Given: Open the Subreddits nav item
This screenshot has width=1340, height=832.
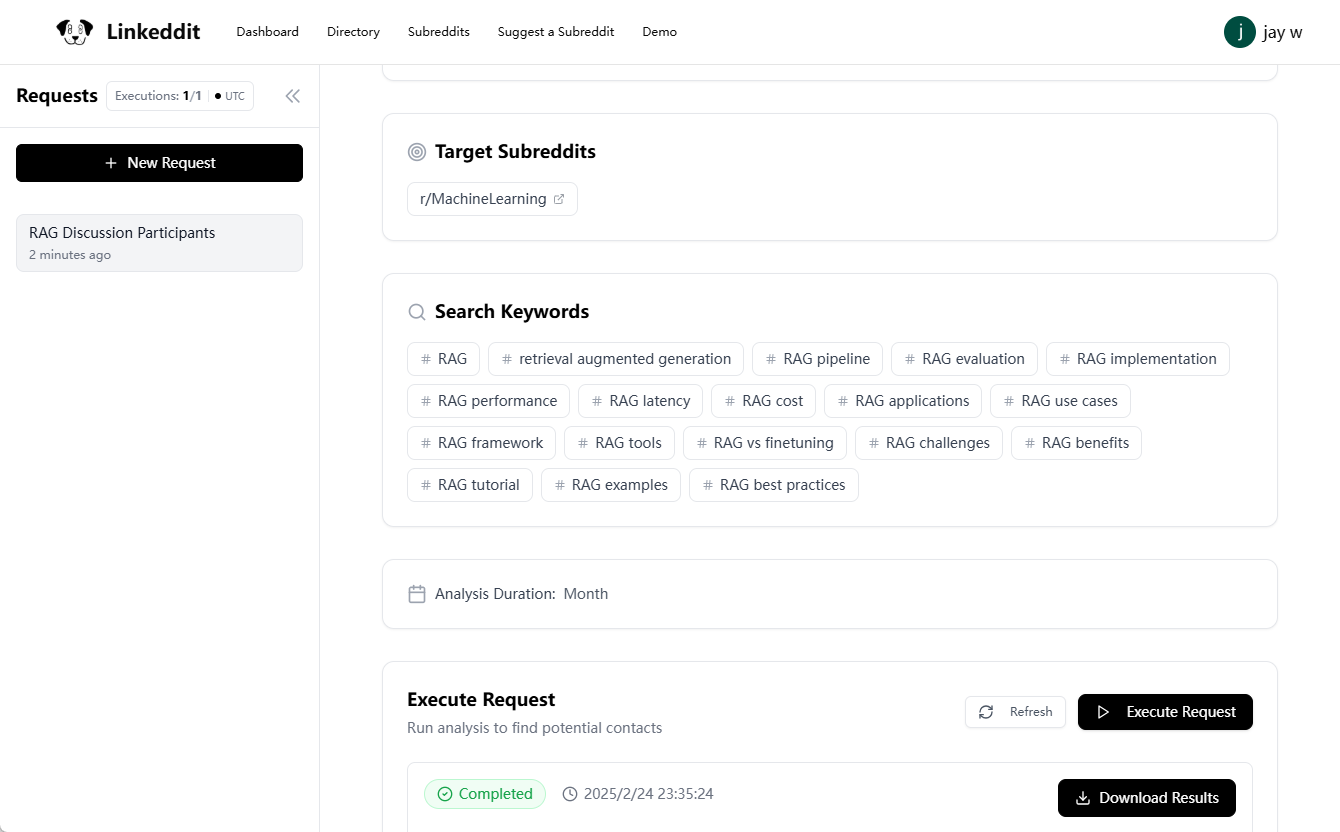Looking at the screenshot, I should tap(439, 32).
